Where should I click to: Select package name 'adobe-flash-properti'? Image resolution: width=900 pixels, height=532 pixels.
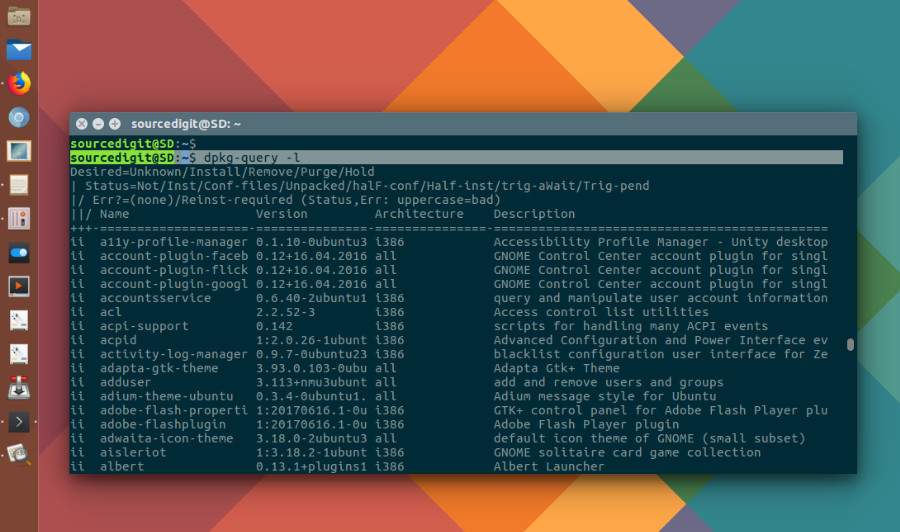[x=173, y=410]
